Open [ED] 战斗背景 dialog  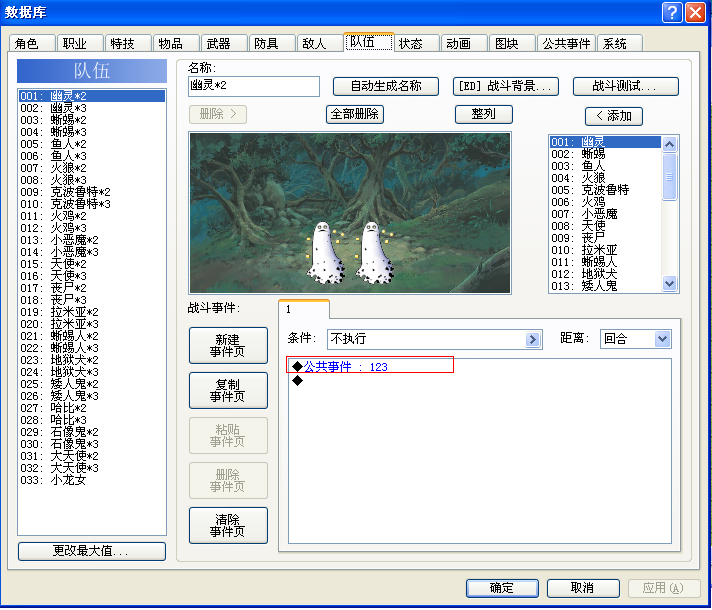(506, 86)
